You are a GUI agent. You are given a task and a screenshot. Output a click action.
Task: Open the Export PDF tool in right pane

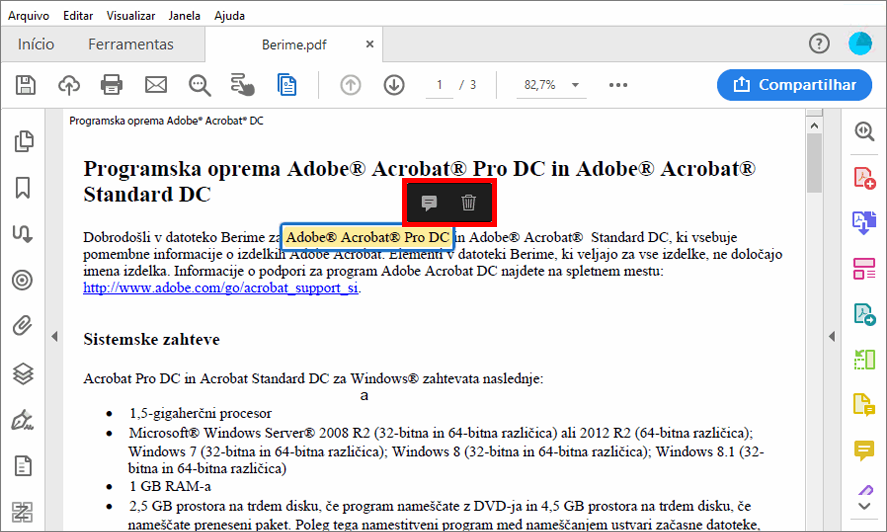pos(864,314)
